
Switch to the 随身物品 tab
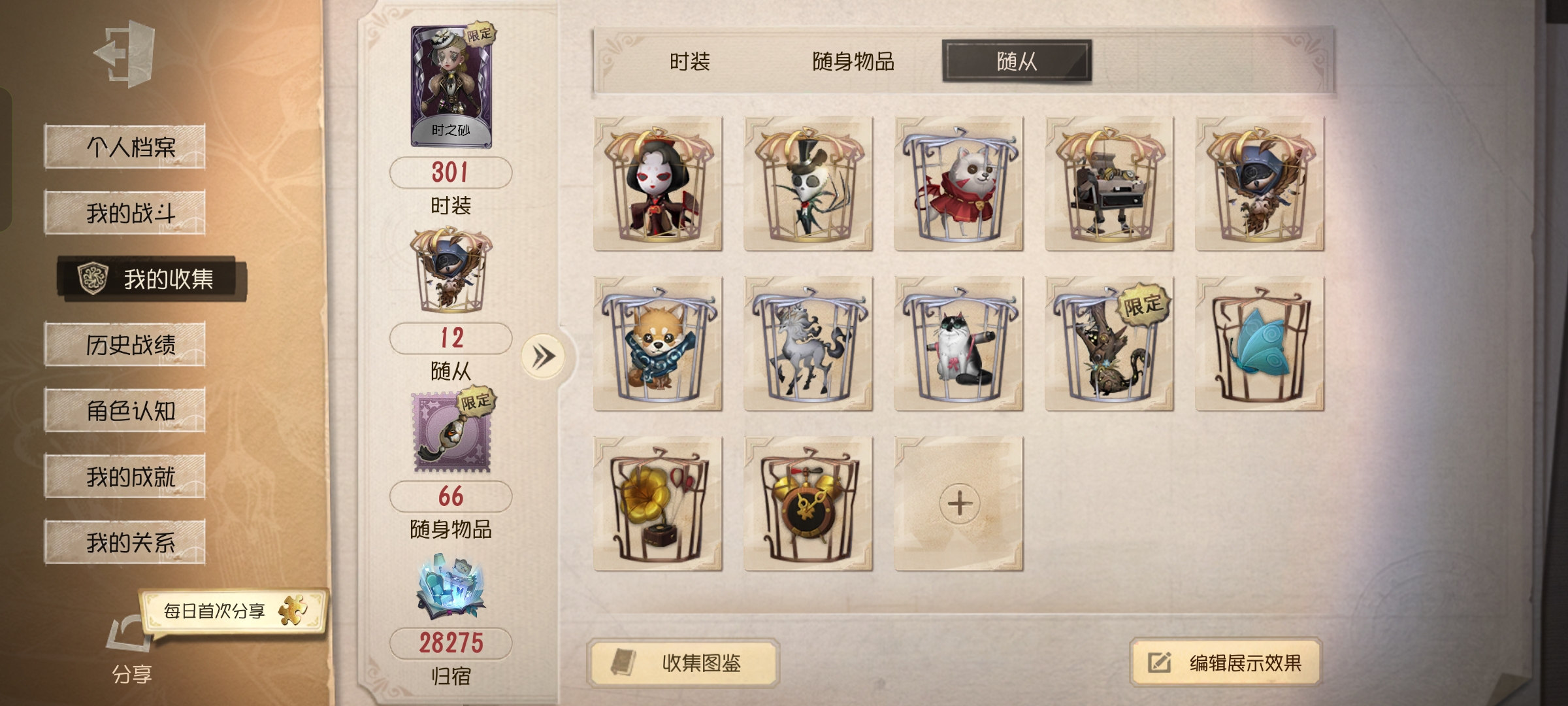(853, 61)
